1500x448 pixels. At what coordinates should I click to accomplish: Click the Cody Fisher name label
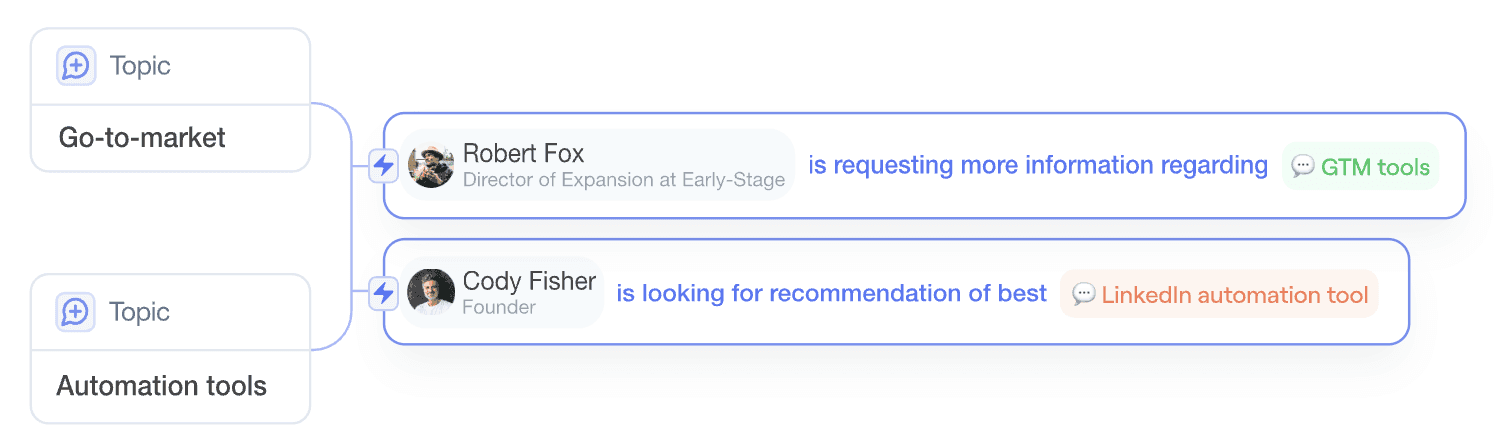(x=529, y=282)
